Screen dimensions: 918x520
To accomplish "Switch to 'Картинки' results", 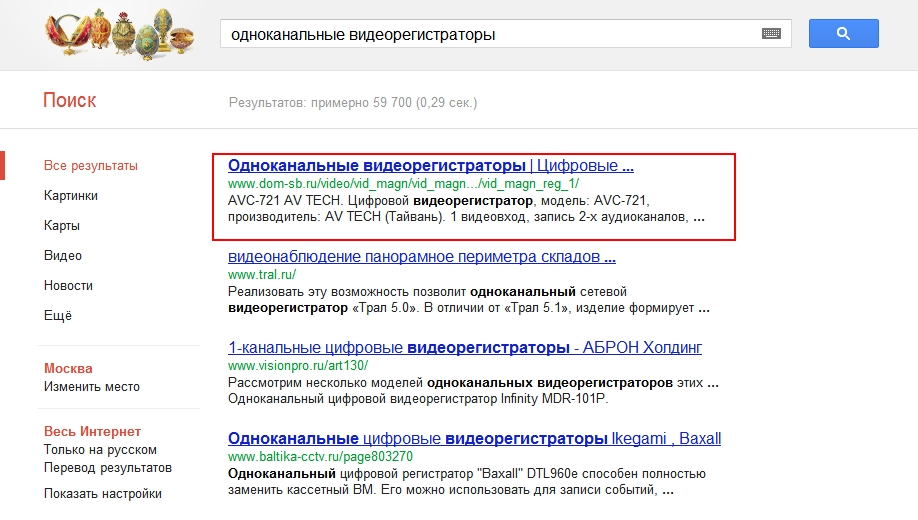I will [71, 196].
